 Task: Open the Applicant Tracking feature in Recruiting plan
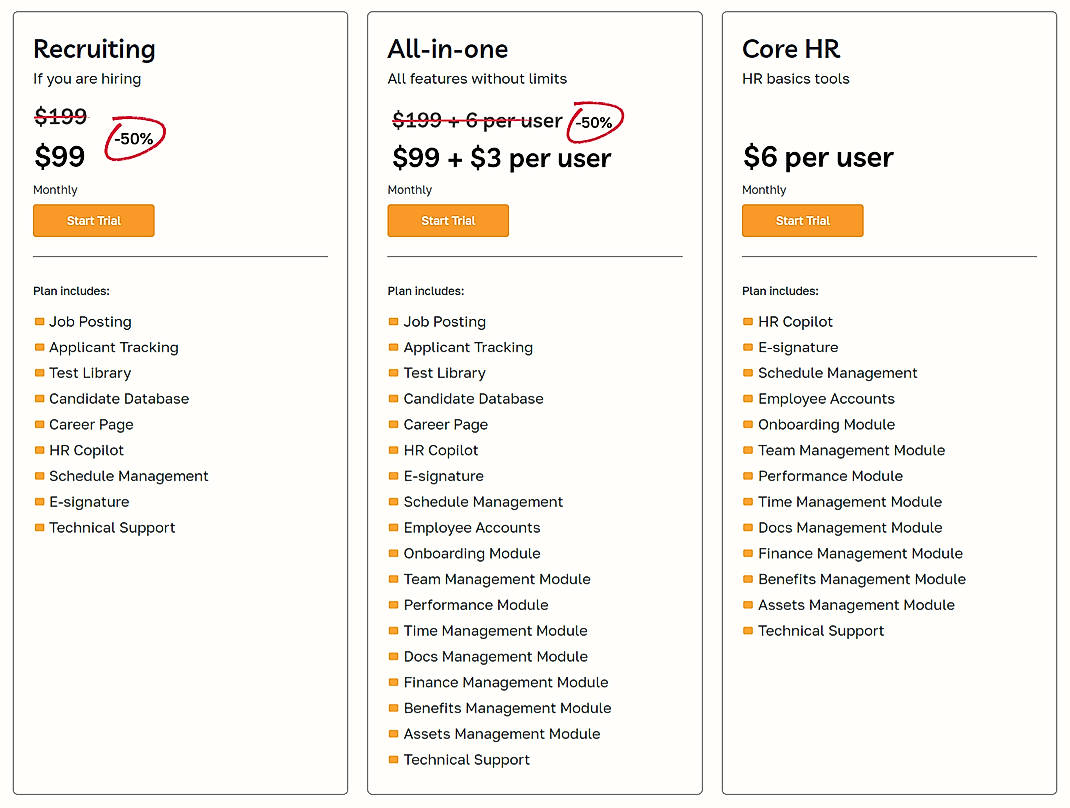[x=113, y=347]
